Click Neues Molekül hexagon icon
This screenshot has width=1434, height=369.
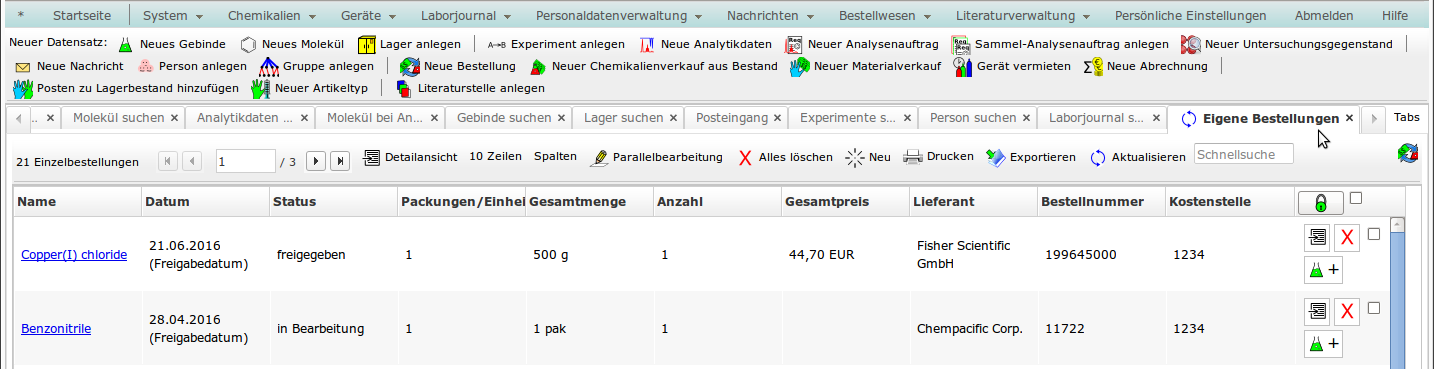(x=249, y=45)
